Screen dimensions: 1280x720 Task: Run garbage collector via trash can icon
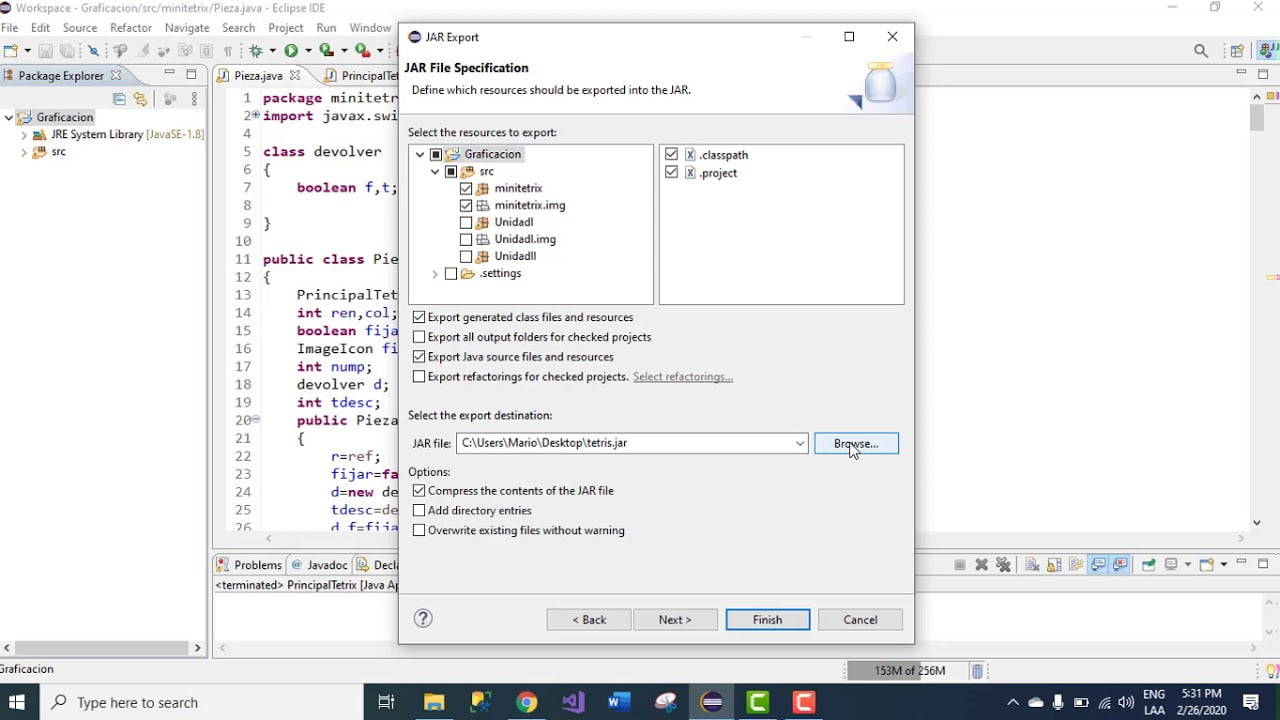(977, 671)
